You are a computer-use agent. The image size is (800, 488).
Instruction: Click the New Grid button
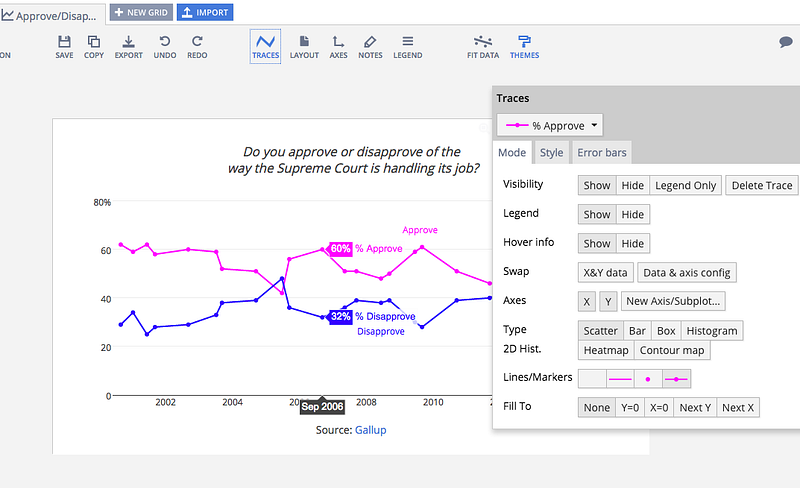tap(141, 12)
